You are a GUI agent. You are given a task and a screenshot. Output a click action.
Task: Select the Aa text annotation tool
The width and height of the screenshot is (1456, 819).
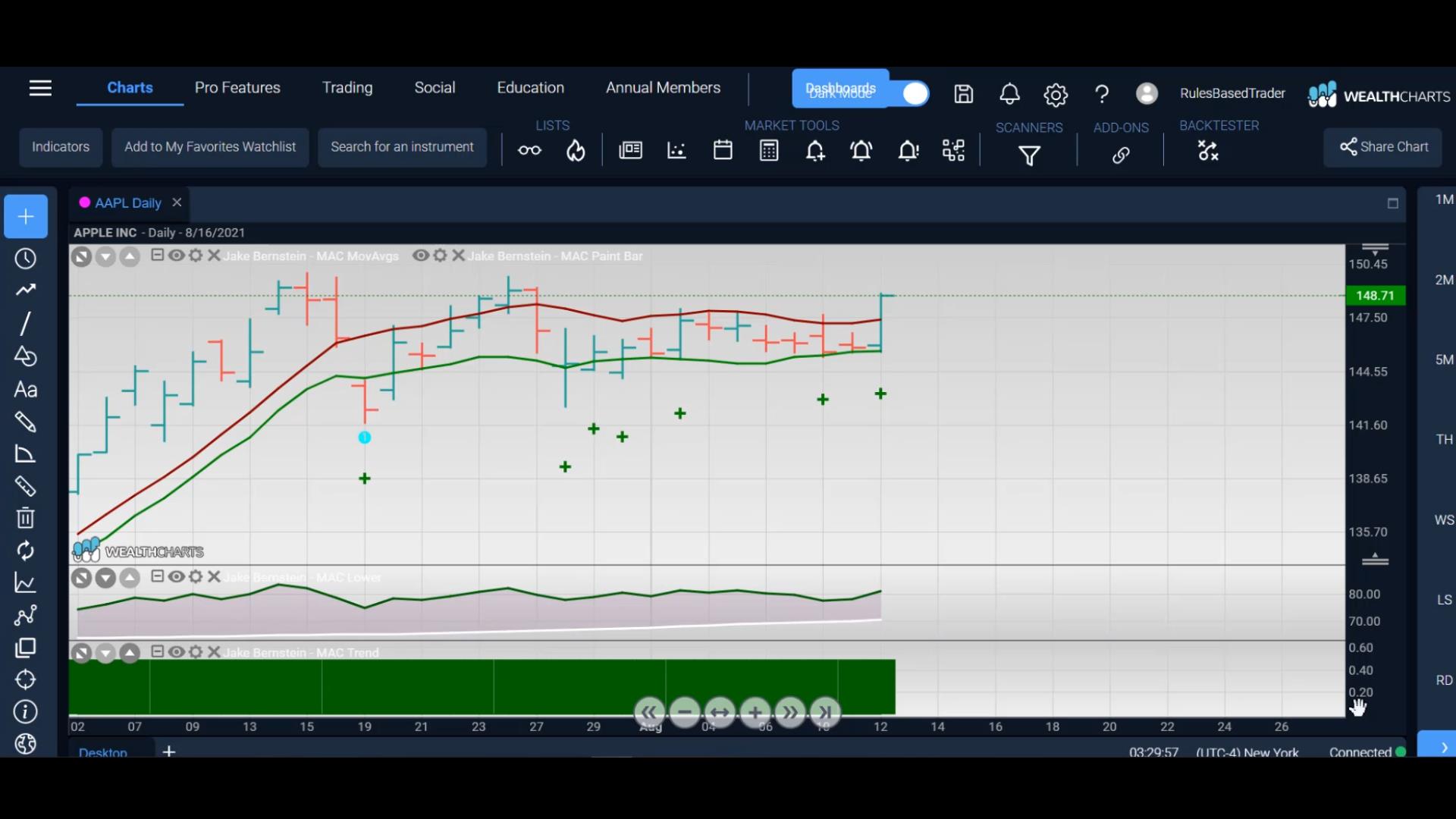click(26, 389)
